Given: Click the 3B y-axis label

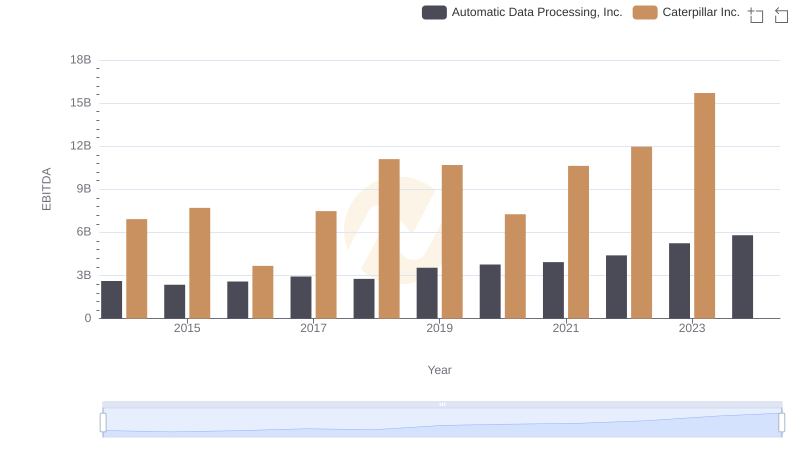Looking at the screenshot, I should click(84, 275).
